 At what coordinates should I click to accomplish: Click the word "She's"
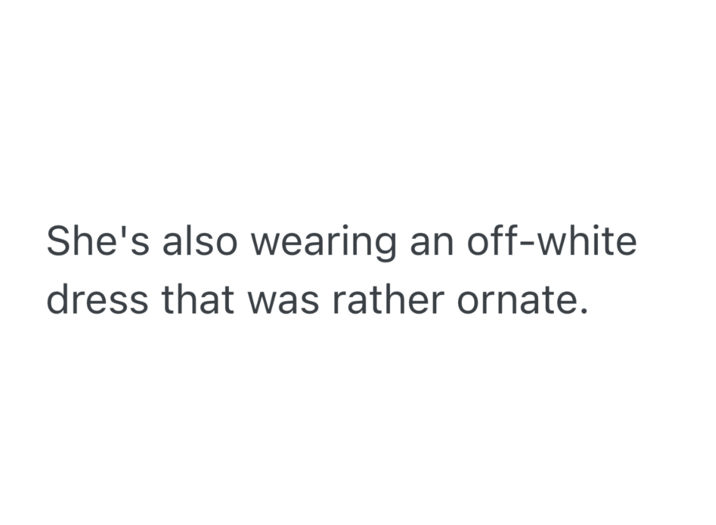pos(90,243)
